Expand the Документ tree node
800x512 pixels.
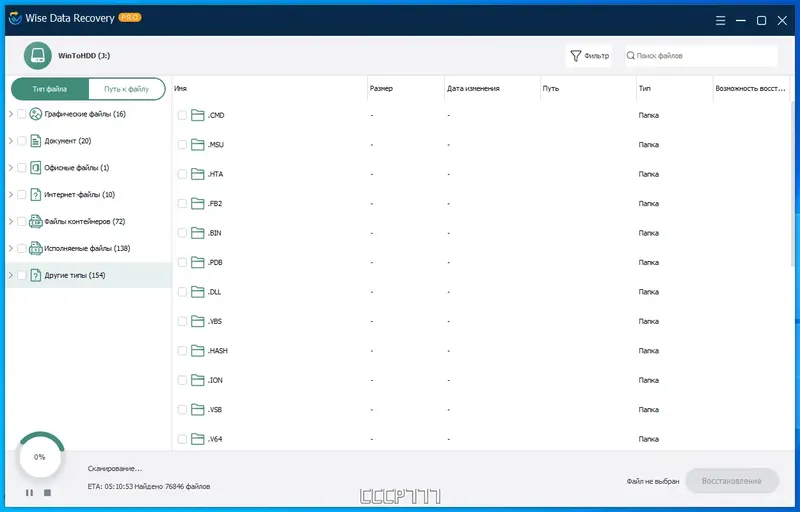point(11,141)
